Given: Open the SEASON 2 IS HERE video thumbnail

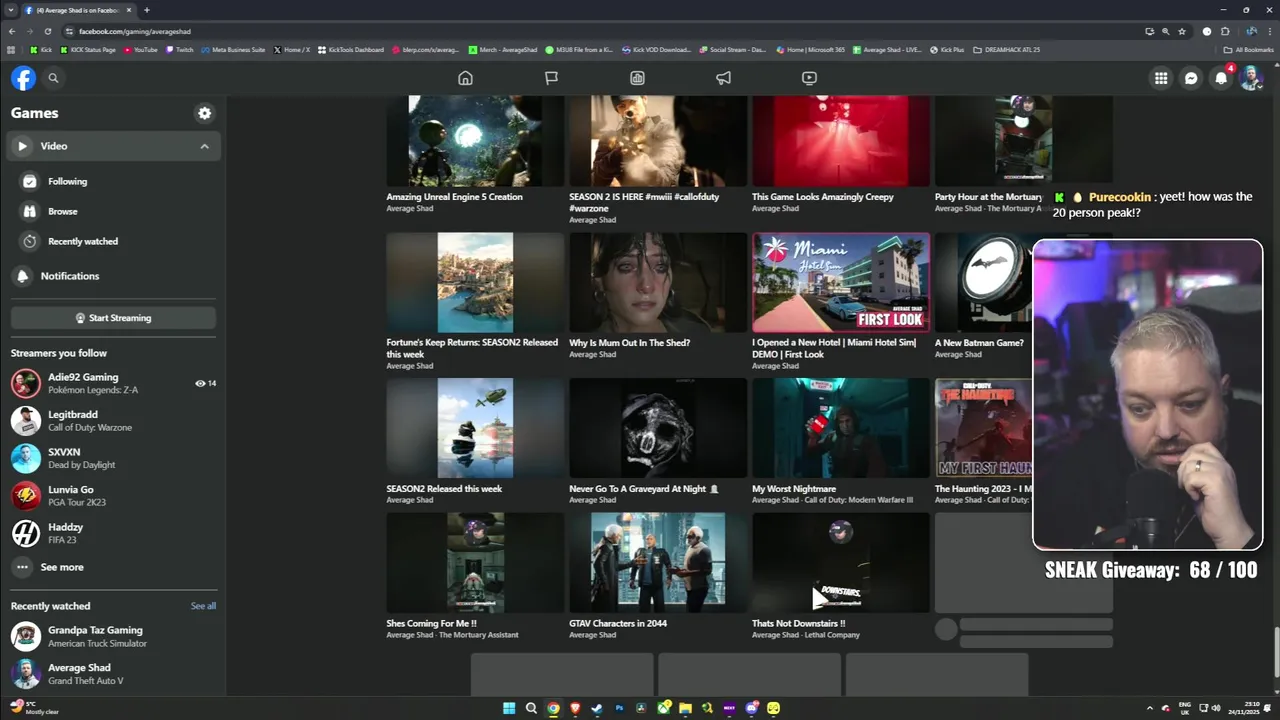Looking at the screenshot, I should [658, 141].
